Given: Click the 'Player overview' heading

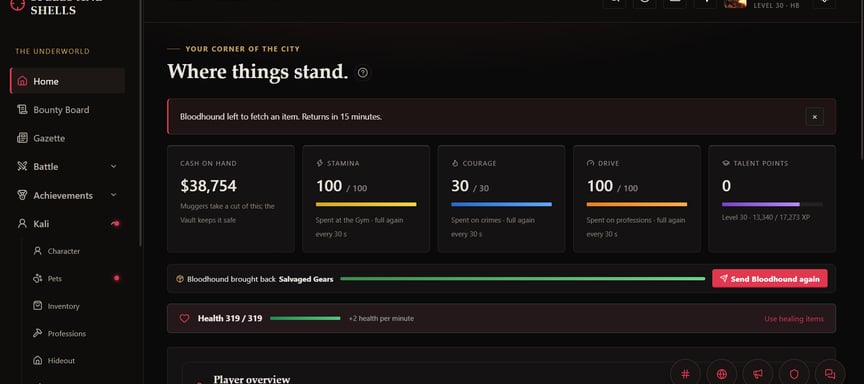Looking at the screenshot, I should [251, 379].
